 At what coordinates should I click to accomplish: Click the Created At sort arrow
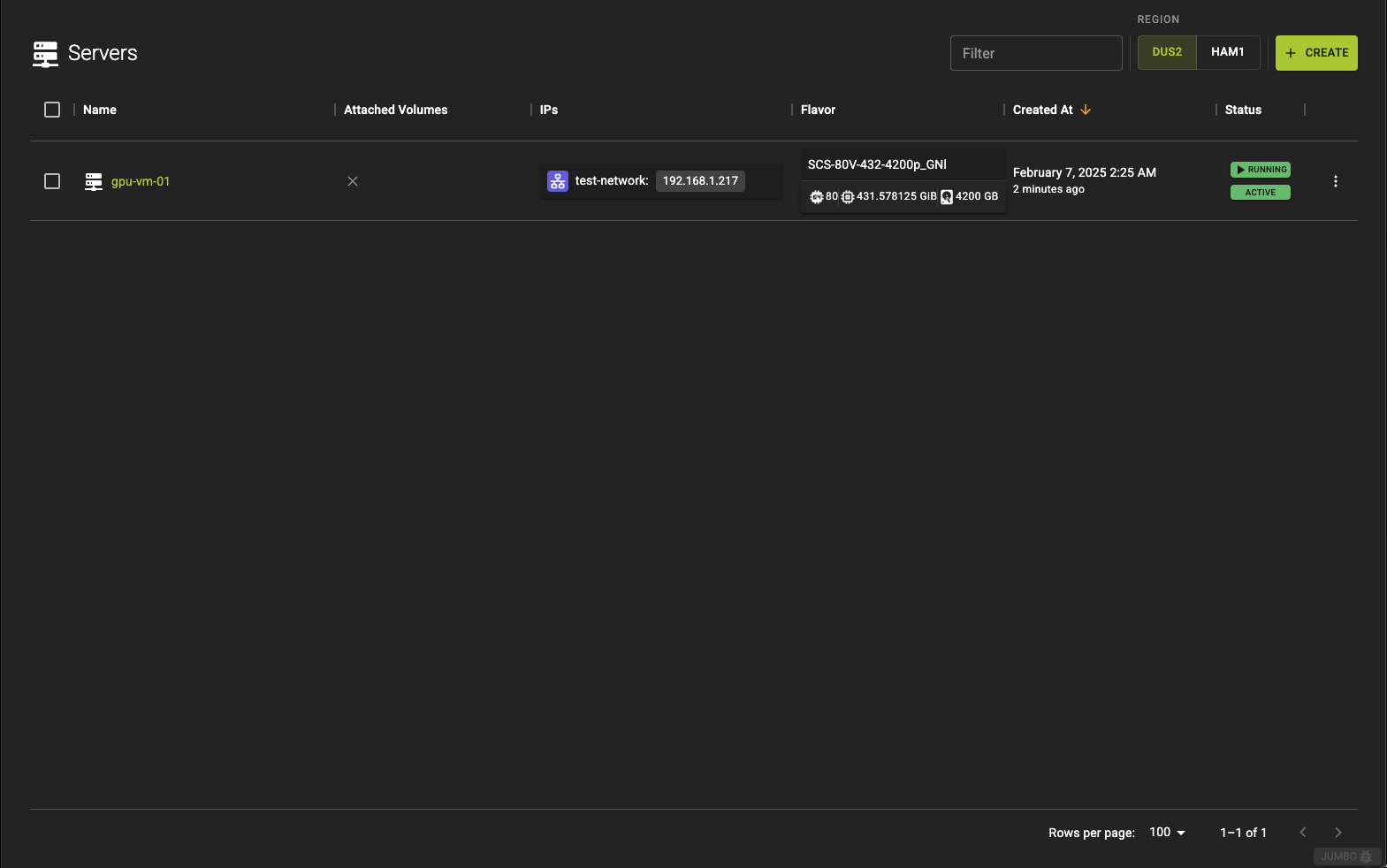(1086, 110)
